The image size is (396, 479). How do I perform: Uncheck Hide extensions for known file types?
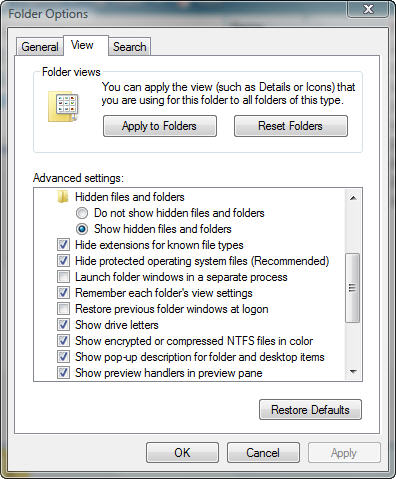63,245
